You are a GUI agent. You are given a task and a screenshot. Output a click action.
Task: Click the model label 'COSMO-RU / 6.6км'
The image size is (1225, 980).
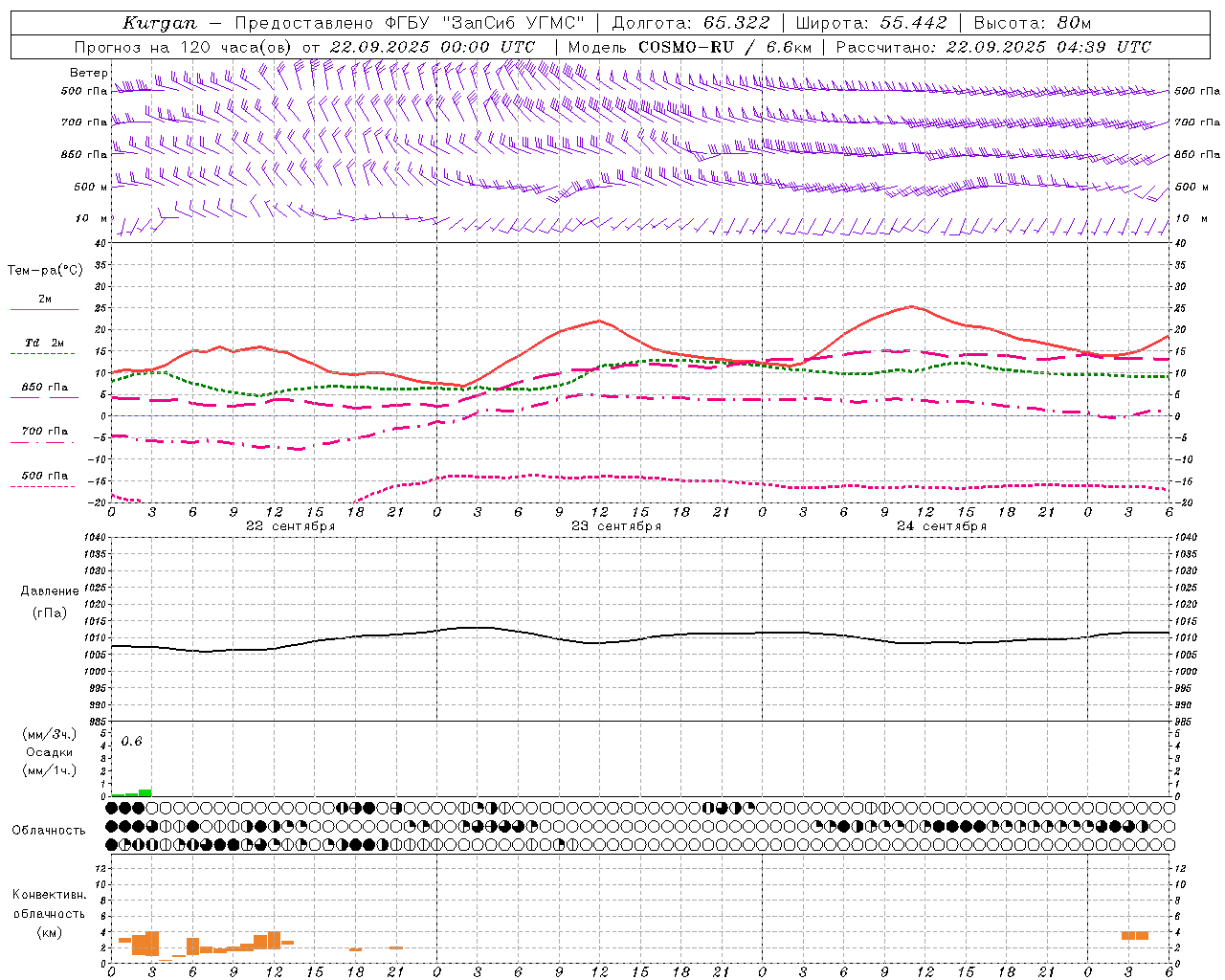(724, 47)
